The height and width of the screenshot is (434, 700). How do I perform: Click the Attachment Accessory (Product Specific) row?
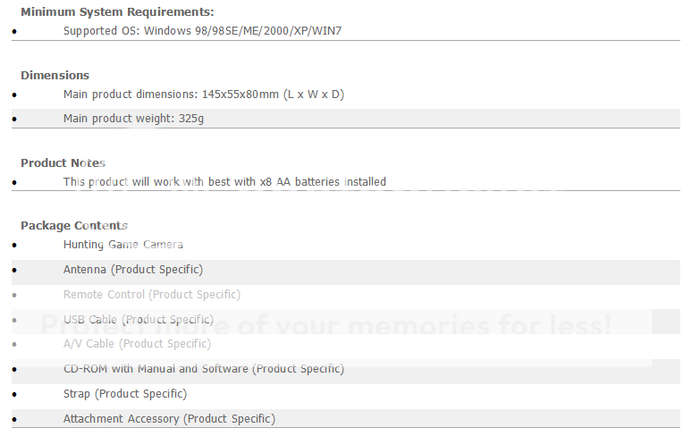tap(346, 418)
